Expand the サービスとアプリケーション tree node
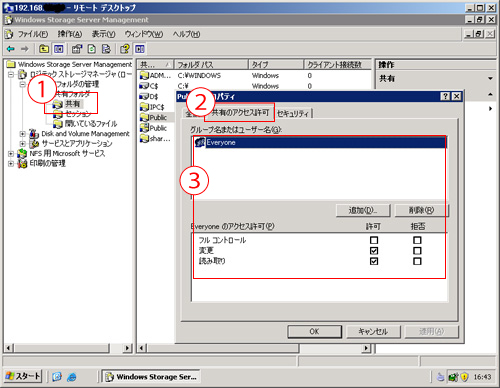 (22, 144)
